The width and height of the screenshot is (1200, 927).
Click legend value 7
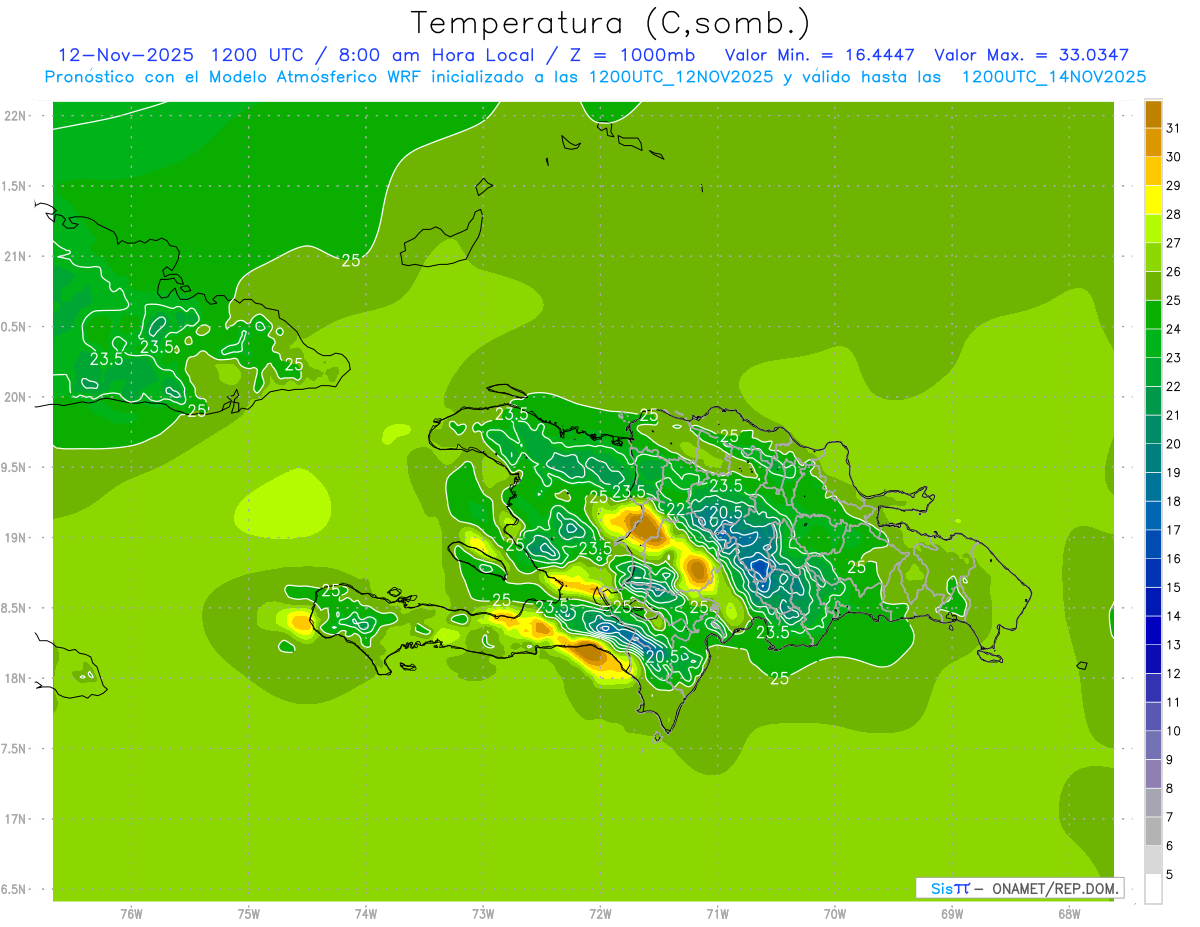coord(1169,817)
